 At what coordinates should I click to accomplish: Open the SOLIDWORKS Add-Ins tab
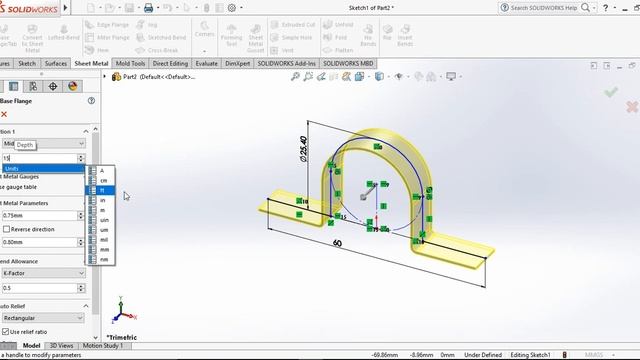point(287,64)
